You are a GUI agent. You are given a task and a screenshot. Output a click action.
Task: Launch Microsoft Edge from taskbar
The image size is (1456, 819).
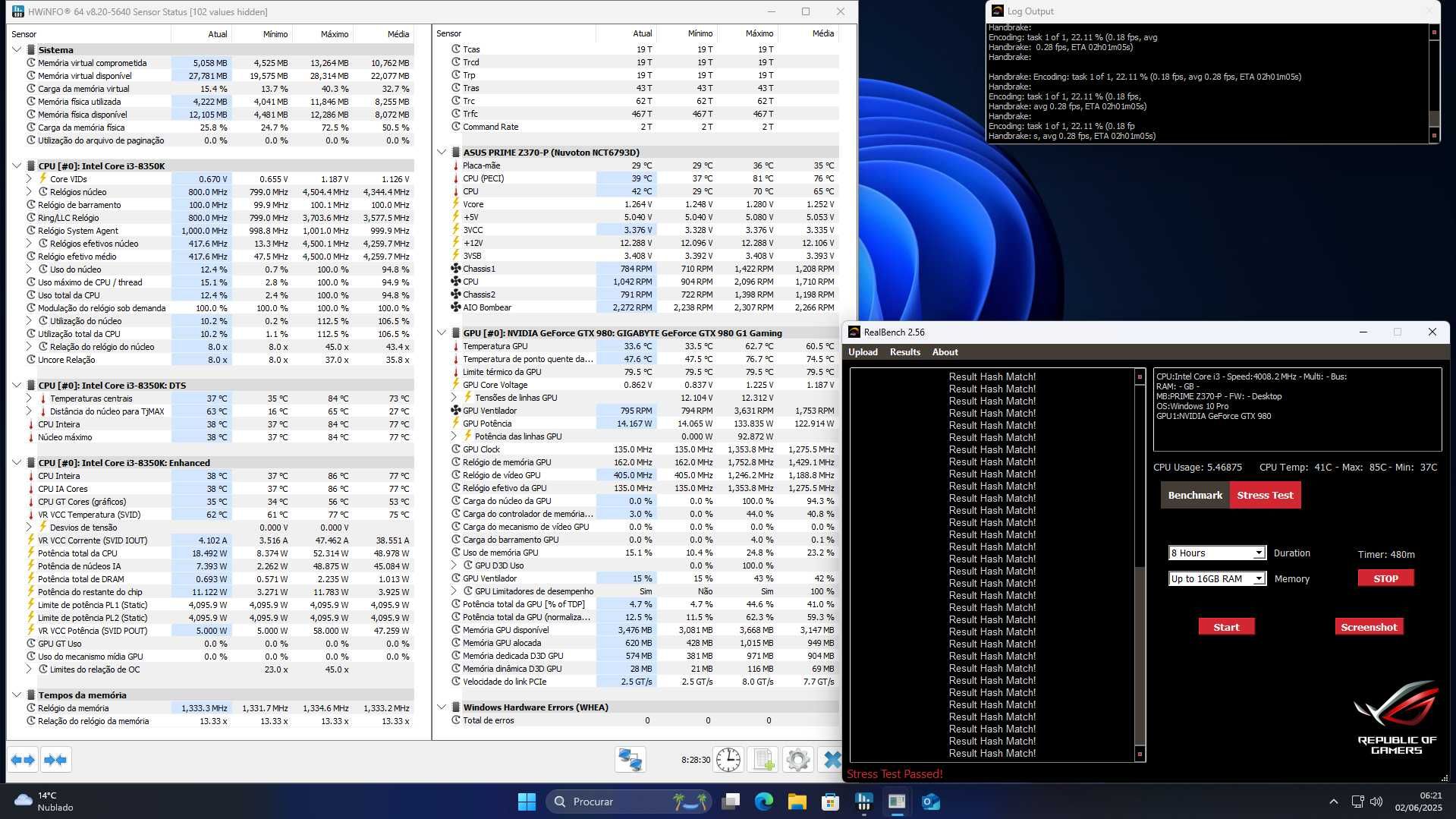764,802
